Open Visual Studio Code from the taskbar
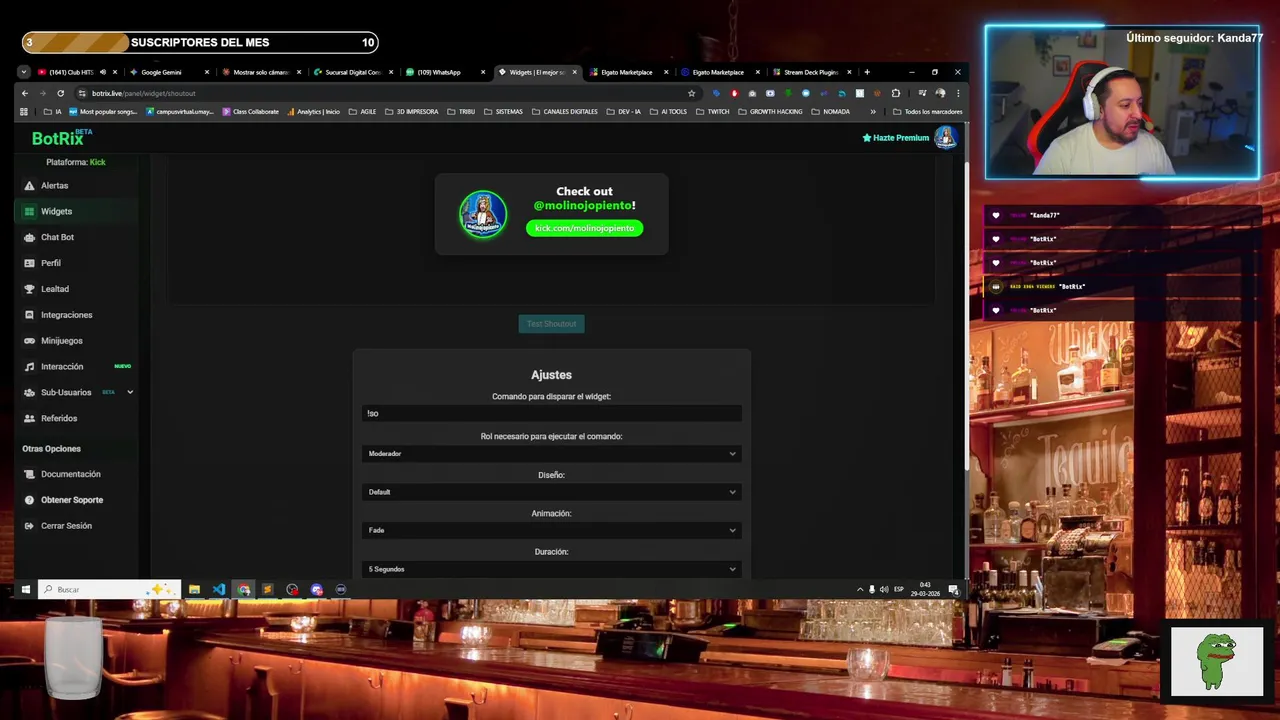The image size is (1280, 720). [x=218, y=589]
